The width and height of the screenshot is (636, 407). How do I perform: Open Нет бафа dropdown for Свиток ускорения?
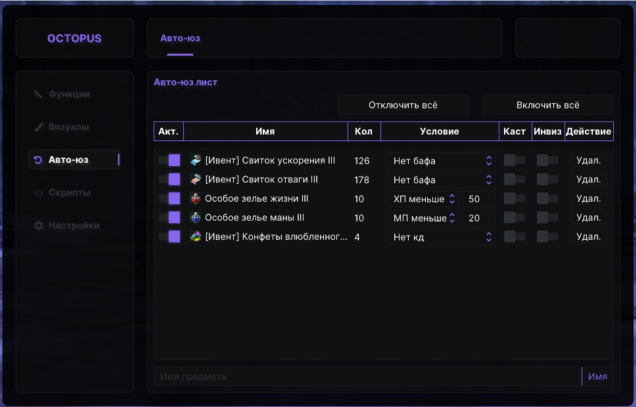[441, 161]
